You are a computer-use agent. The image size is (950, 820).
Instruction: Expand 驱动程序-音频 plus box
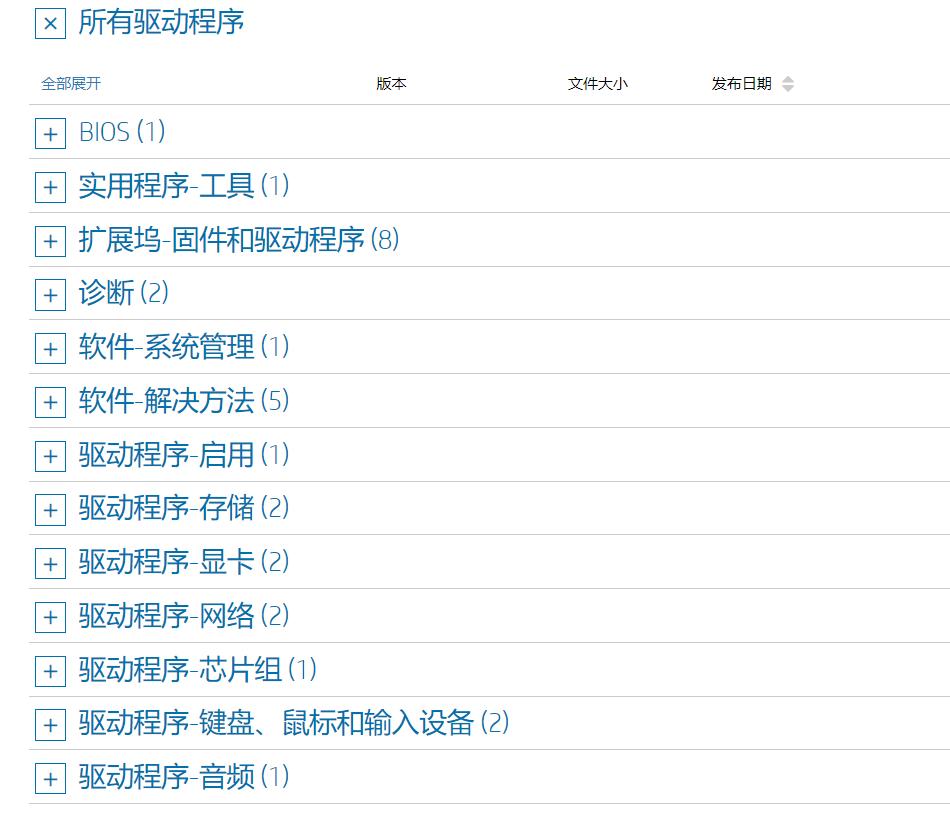click(x=50, y=779)
